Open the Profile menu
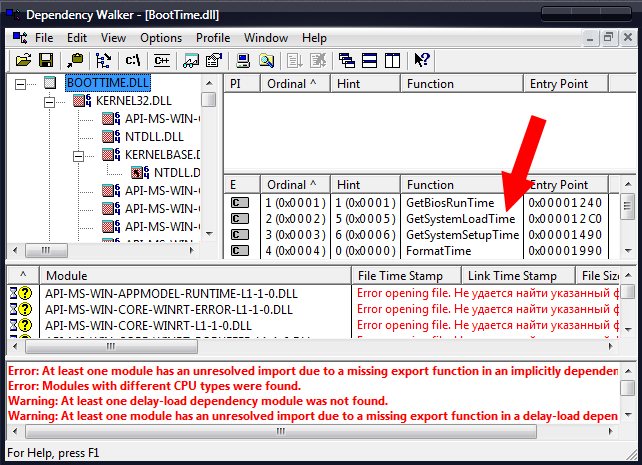642x465 pixels. [213, 38]
